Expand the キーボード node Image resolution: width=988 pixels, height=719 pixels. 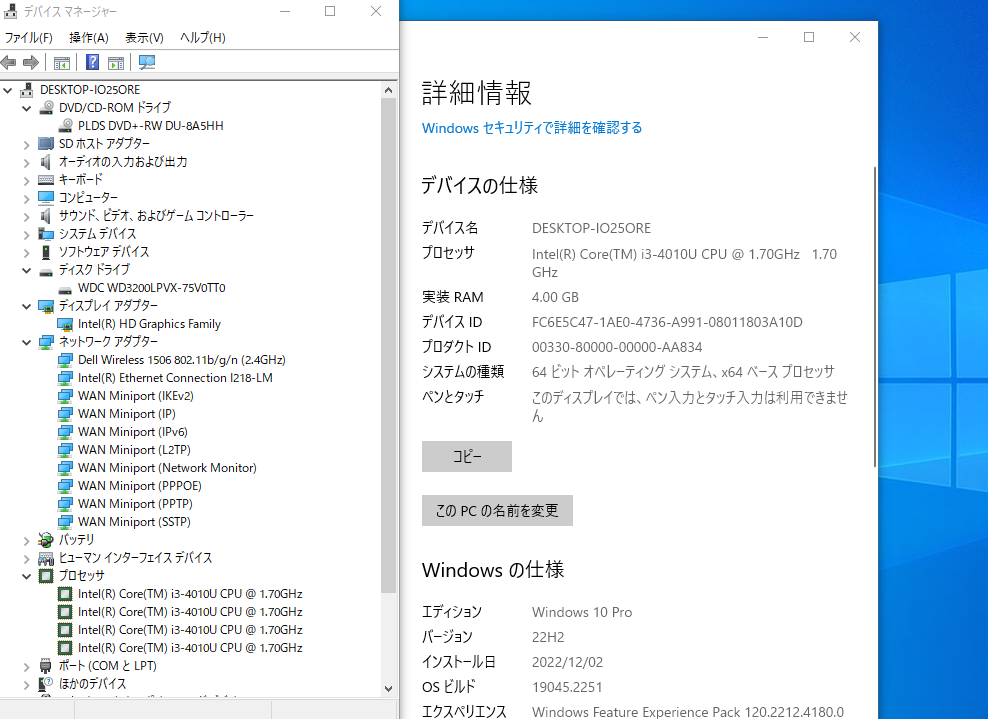[x=26, y=180]
